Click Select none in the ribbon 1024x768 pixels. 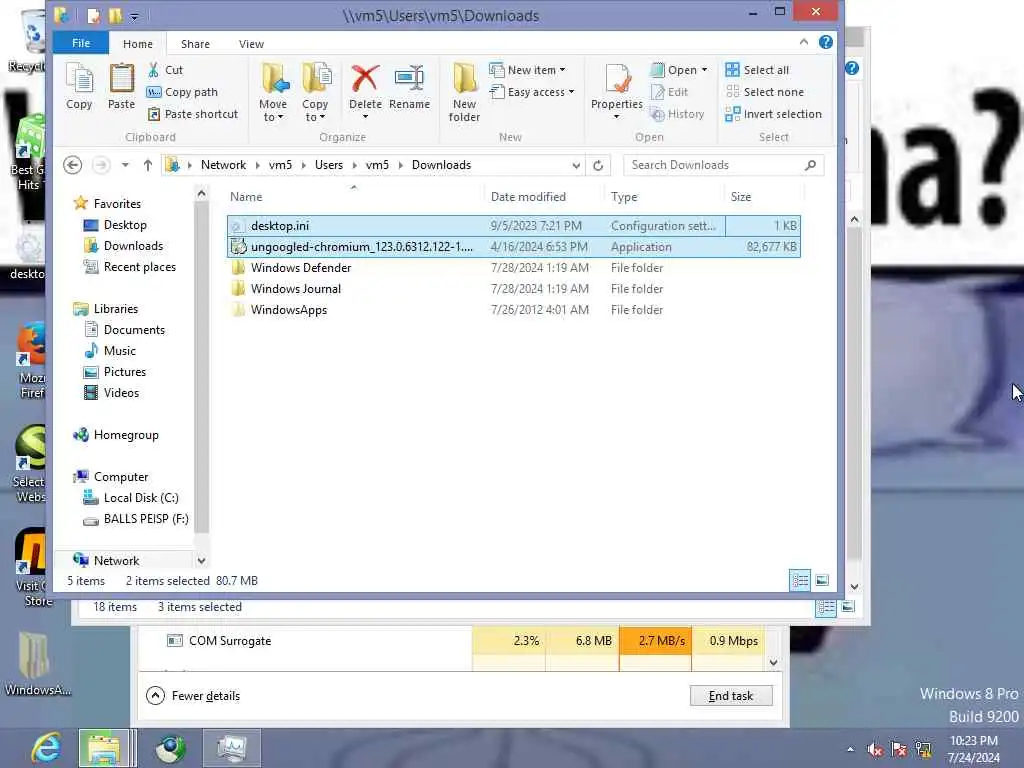(x=765, y=92)
